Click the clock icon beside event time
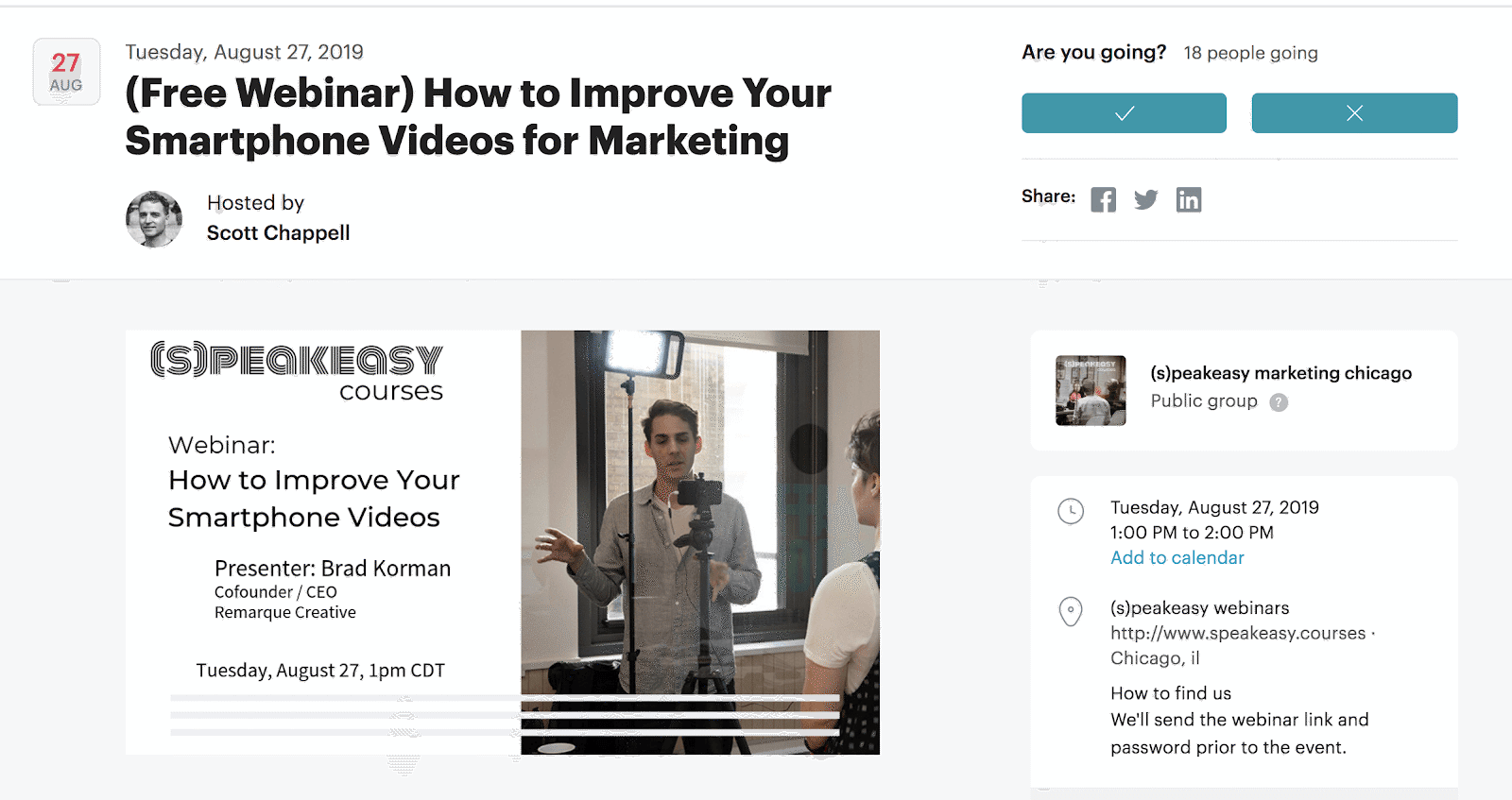The height and width of the screenshot is (800, 1512). [1071, 511]
